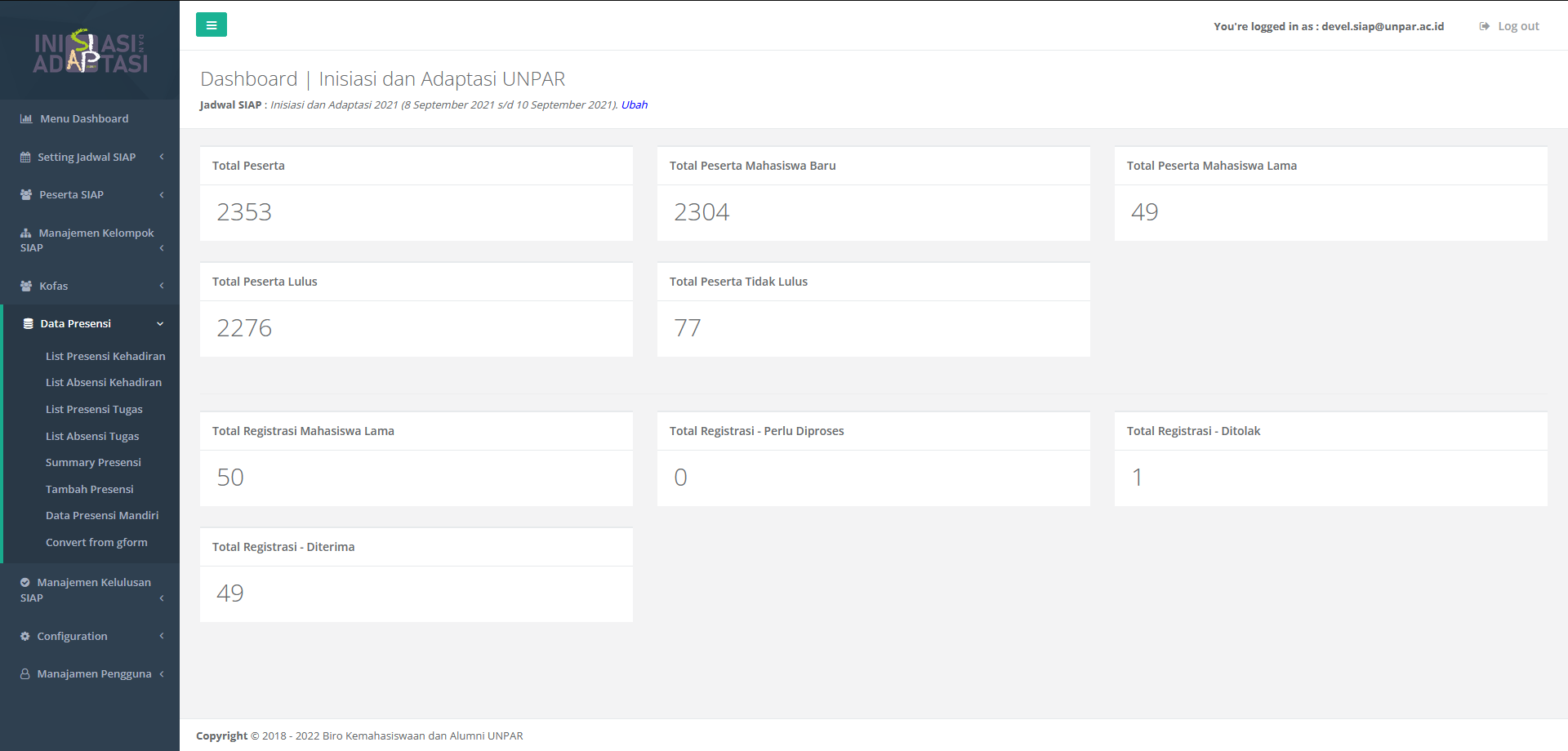Log out of the account
Viewport: 1568px width, 751px height.
coord(1509,26)
